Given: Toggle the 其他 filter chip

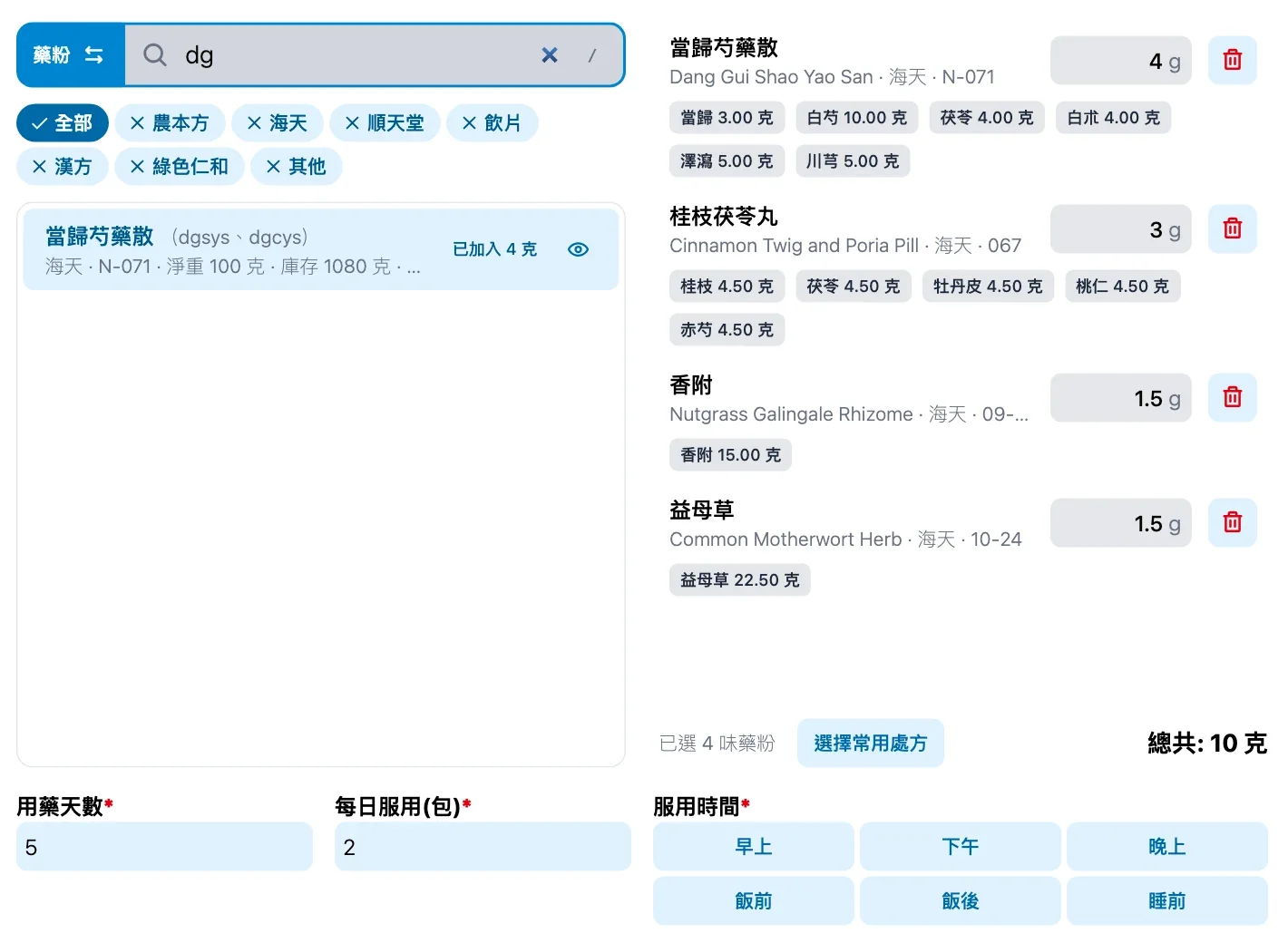Looking at the screenshot, I should coord(297,167).
